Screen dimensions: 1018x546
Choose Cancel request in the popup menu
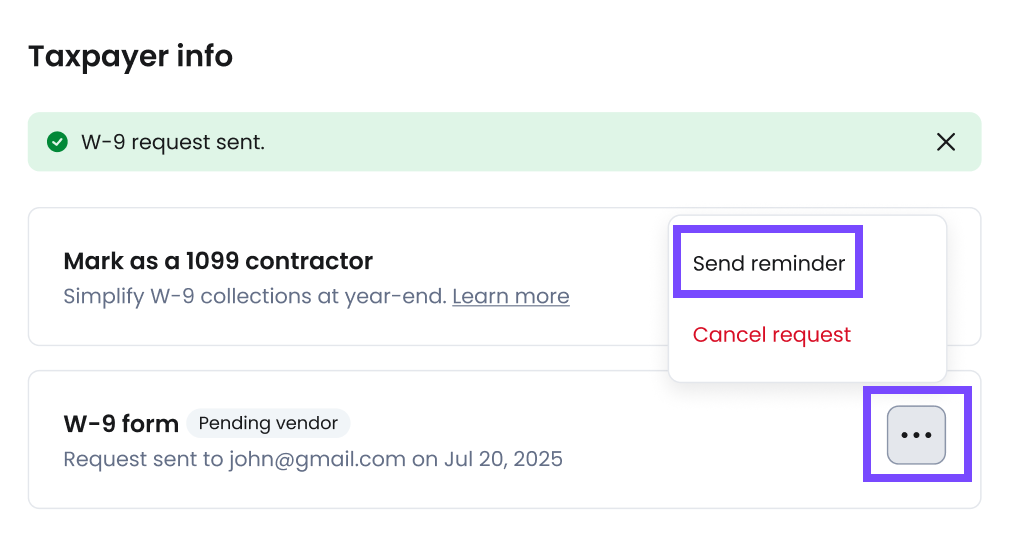point(771,335)
